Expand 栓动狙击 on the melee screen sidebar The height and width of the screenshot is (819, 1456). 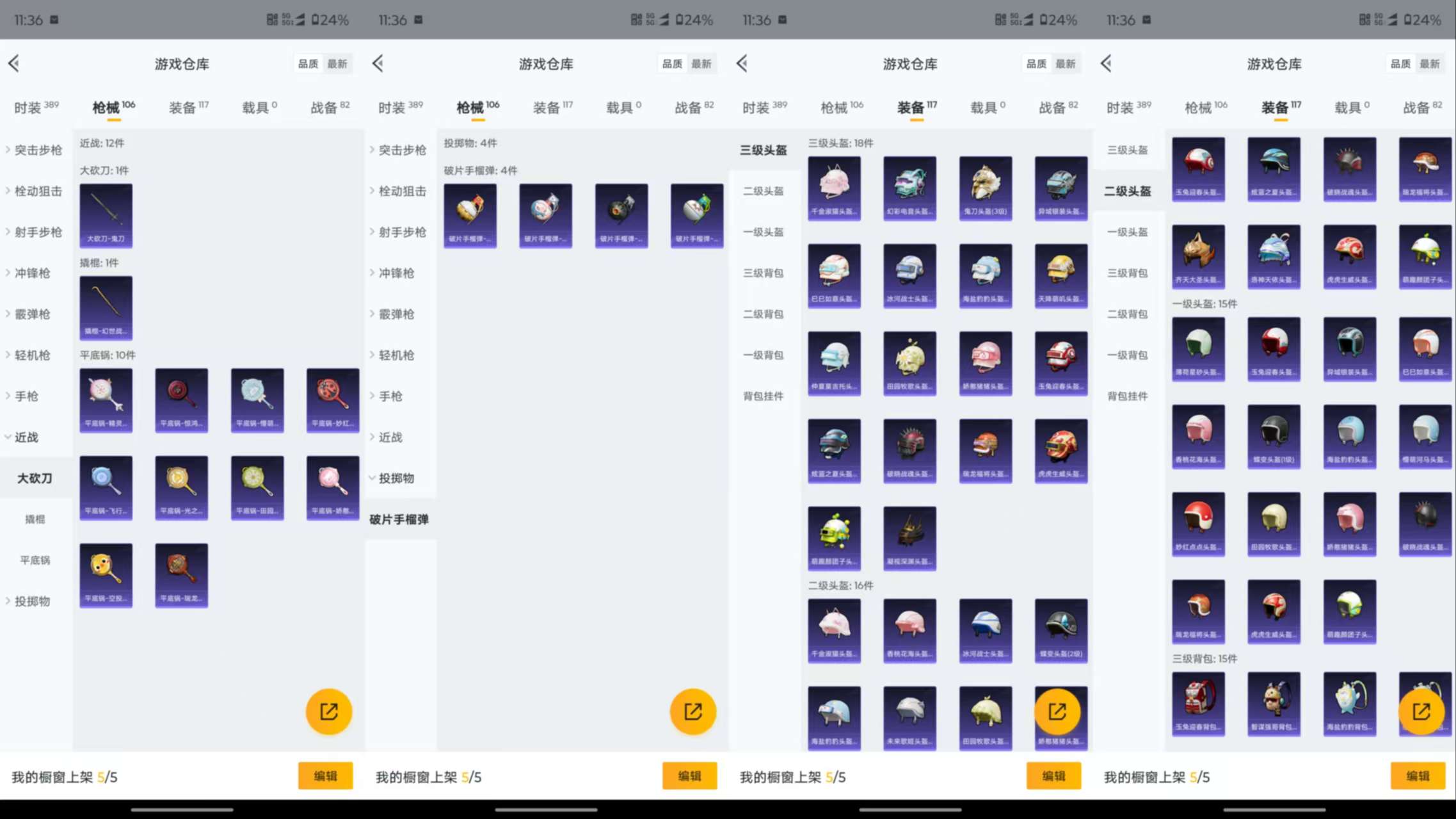(35, 191)
